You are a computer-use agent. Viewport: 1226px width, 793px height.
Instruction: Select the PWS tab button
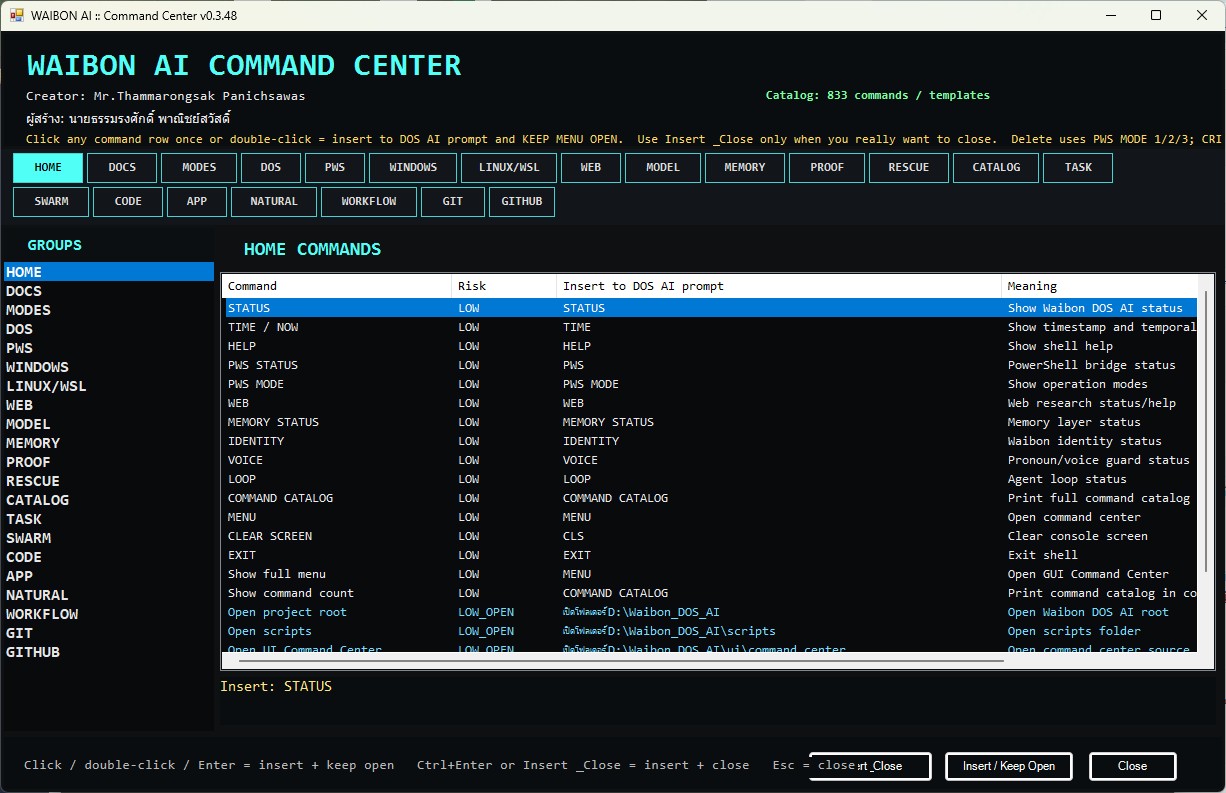335,168
